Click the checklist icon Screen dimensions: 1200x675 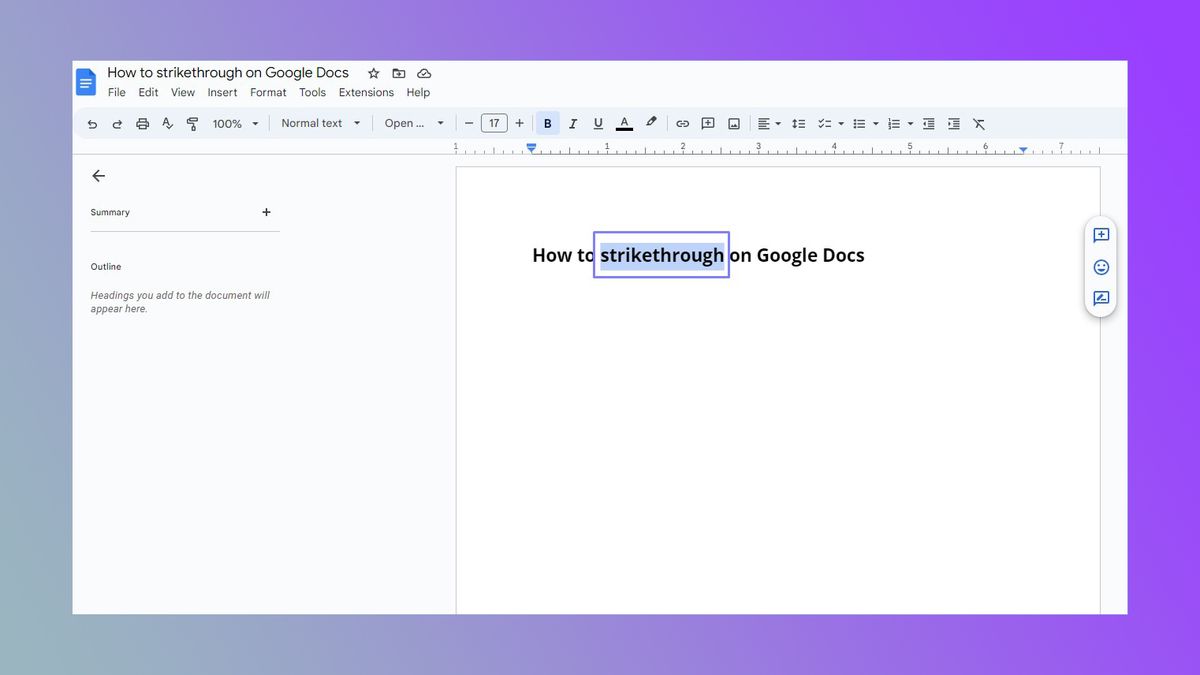point(825,124)
